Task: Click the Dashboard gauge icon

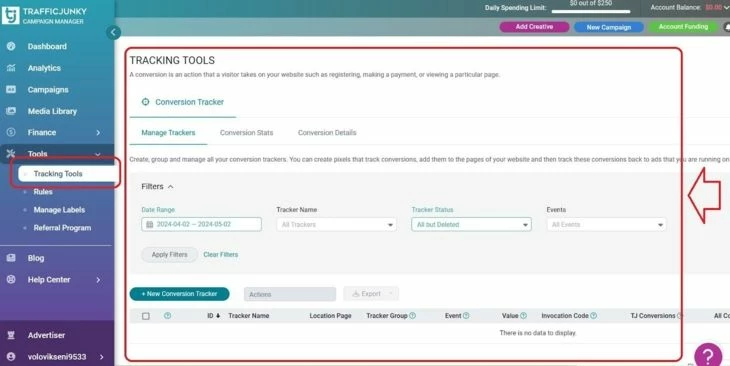Action: pyautogui.click(x=11, y=46)
